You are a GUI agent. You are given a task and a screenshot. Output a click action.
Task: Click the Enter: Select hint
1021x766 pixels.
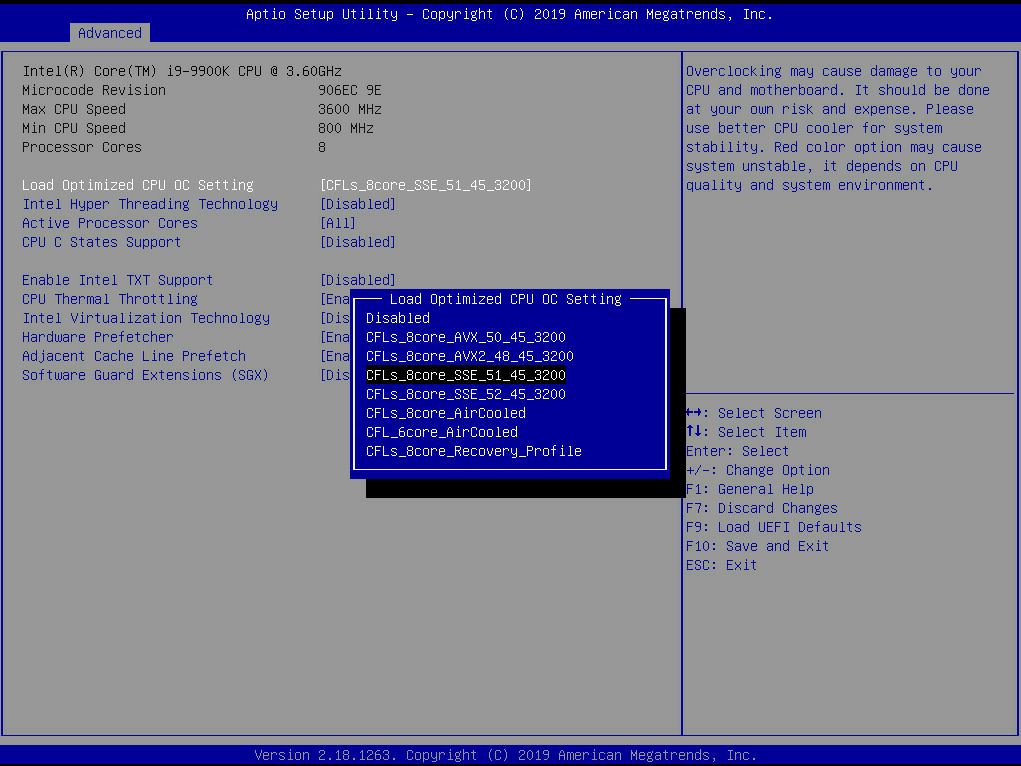737,451
